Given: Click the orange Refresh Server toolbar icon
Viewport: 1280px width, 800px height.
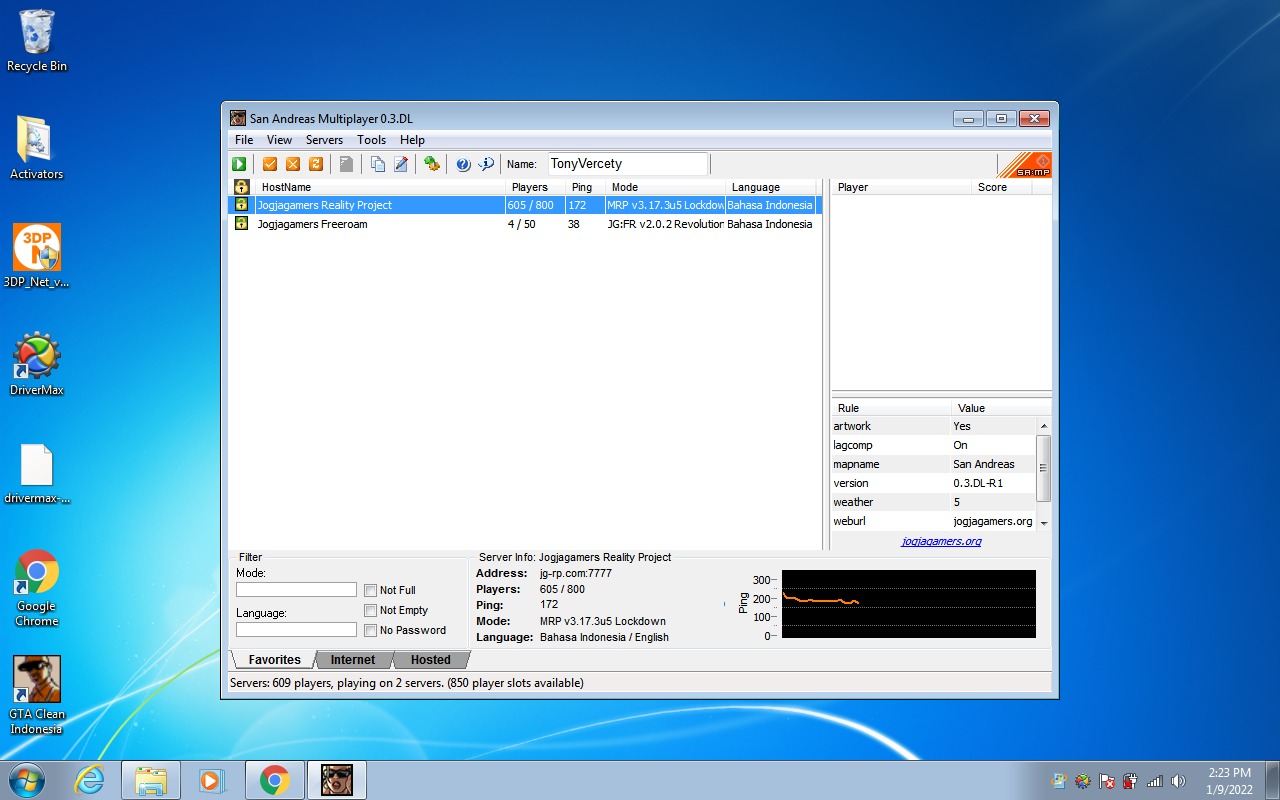Looking at the screenshot, I should [x=316, y=164].
